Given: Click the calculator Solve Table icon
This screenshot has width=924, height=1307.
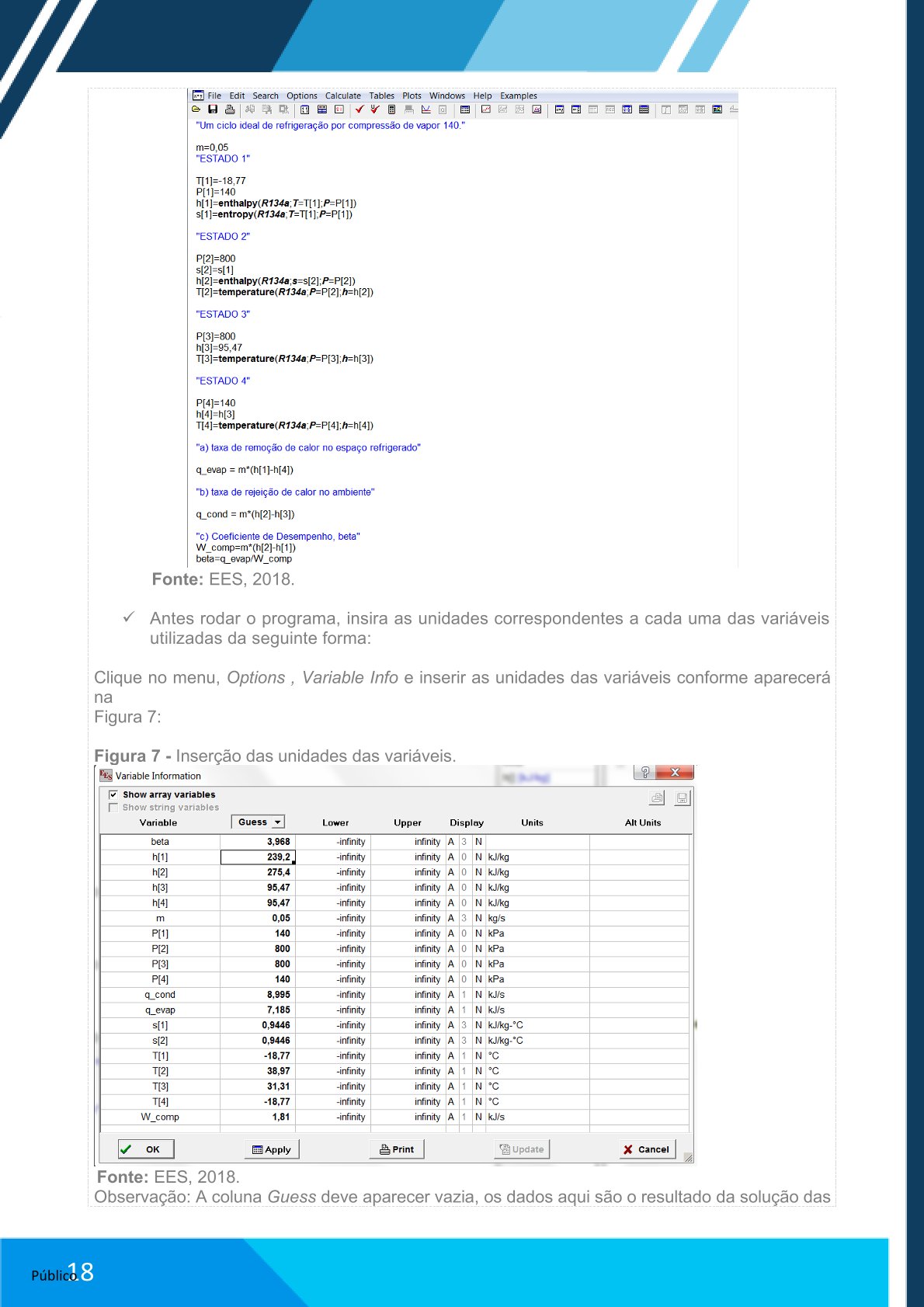Looking at the screenshot, I should tap(391, 109).
